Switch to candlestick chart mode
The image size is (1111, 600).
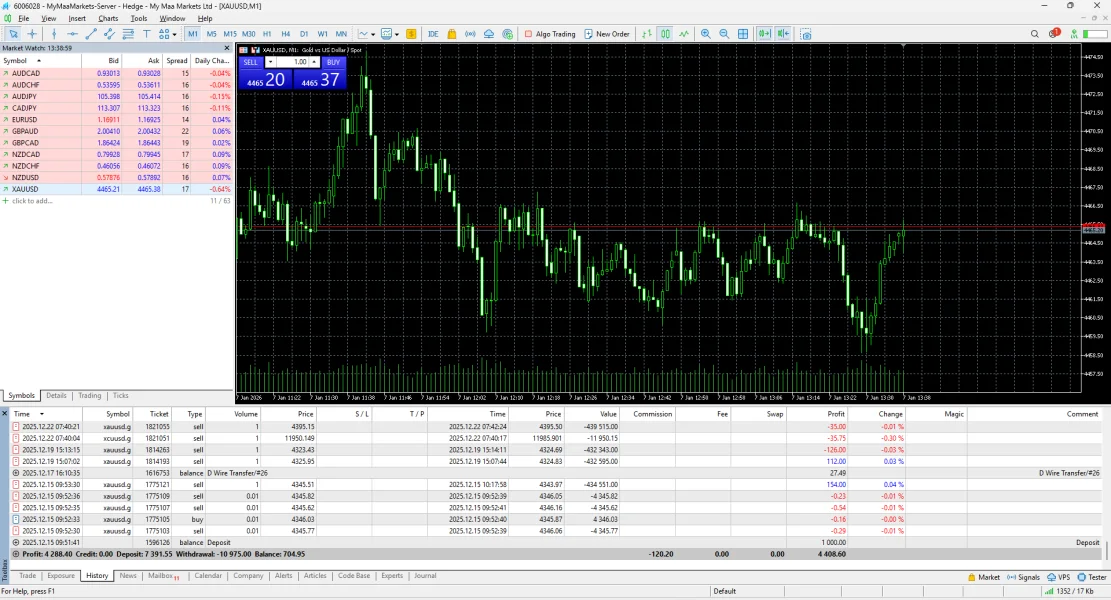[665, 34]
